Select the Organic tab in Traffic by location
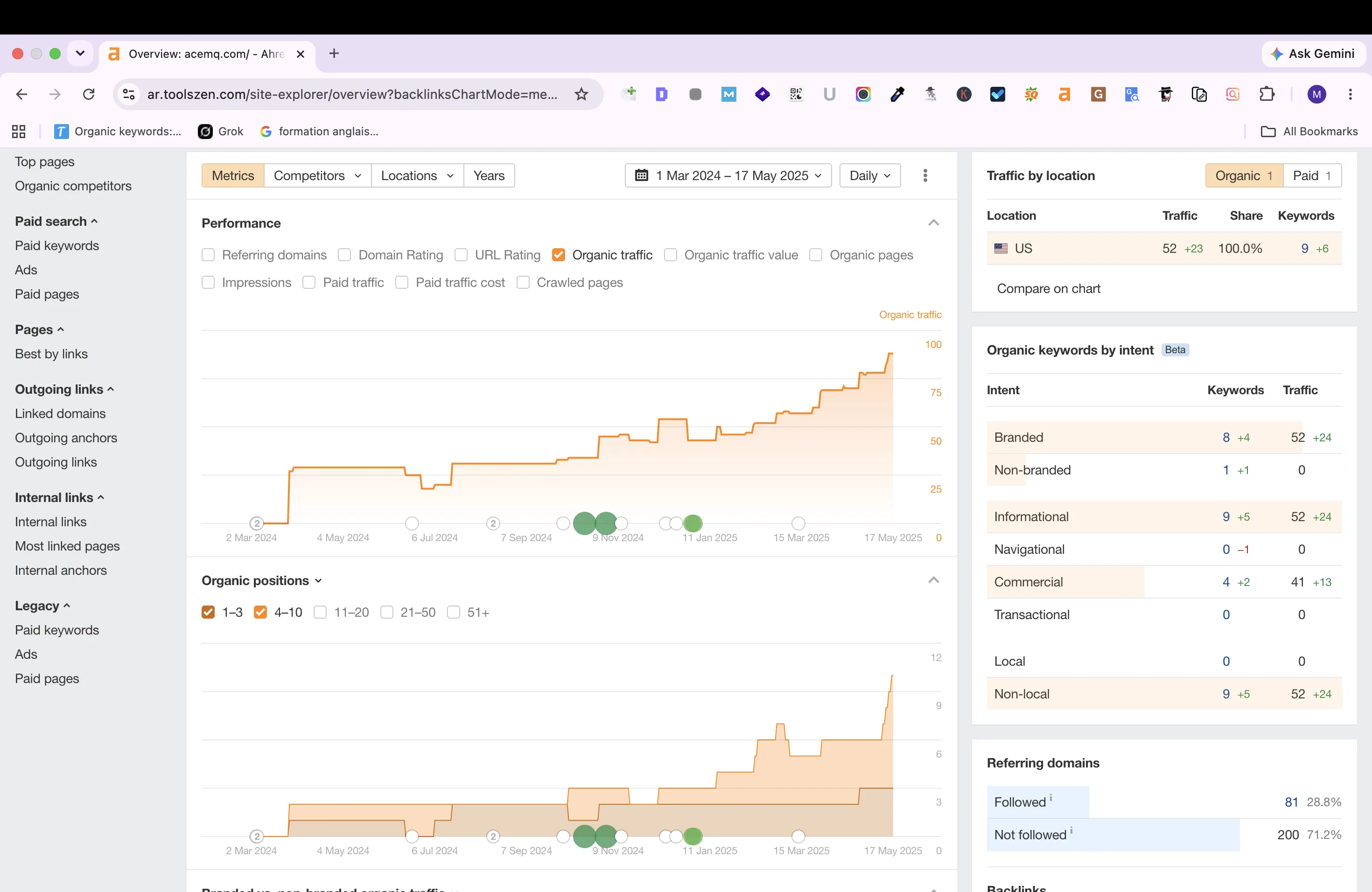The height and width of the screenshot is (892, 1372). coord(1244,175)
